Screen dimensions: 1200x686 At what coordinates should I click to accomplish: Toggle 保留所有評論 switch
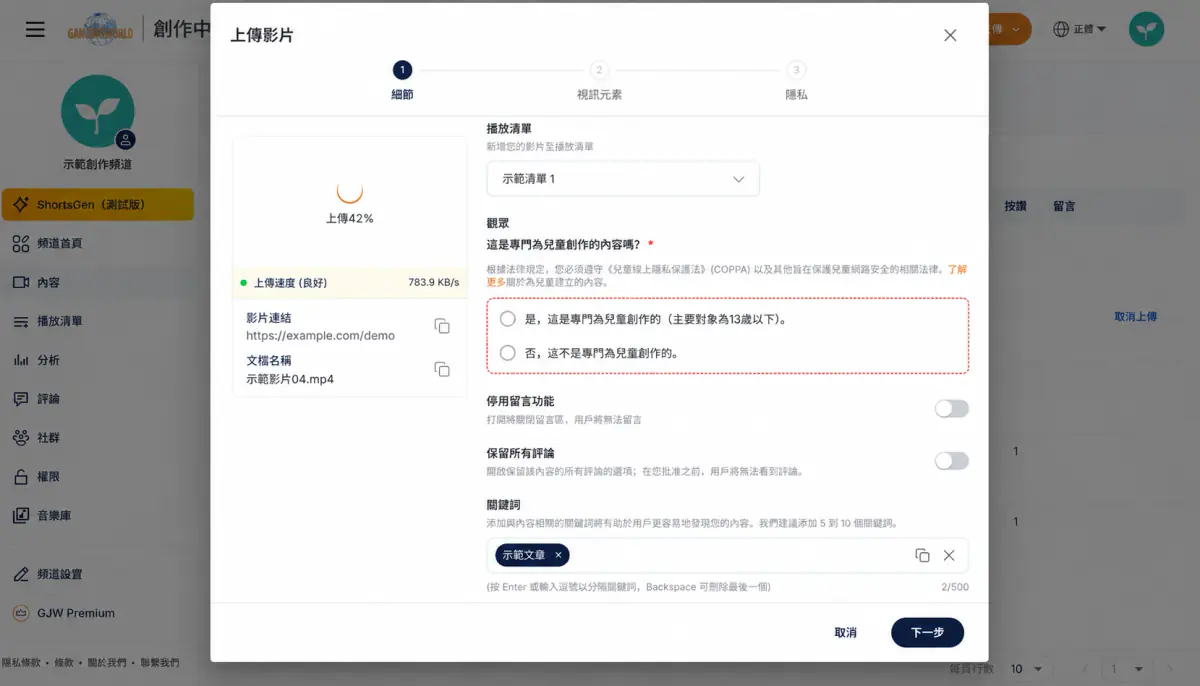click(x=951, y=460)
